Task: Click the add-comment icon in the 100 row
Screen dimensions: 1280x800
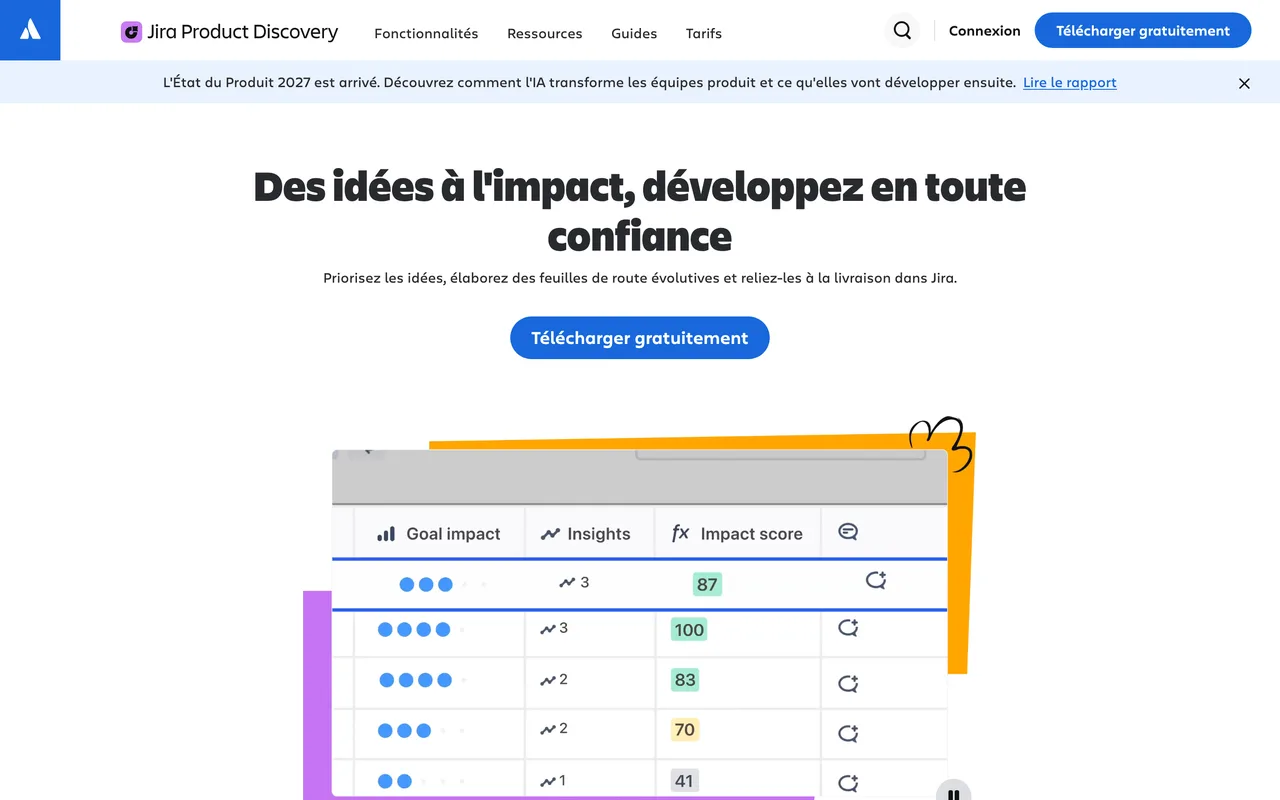Action: 848,628
